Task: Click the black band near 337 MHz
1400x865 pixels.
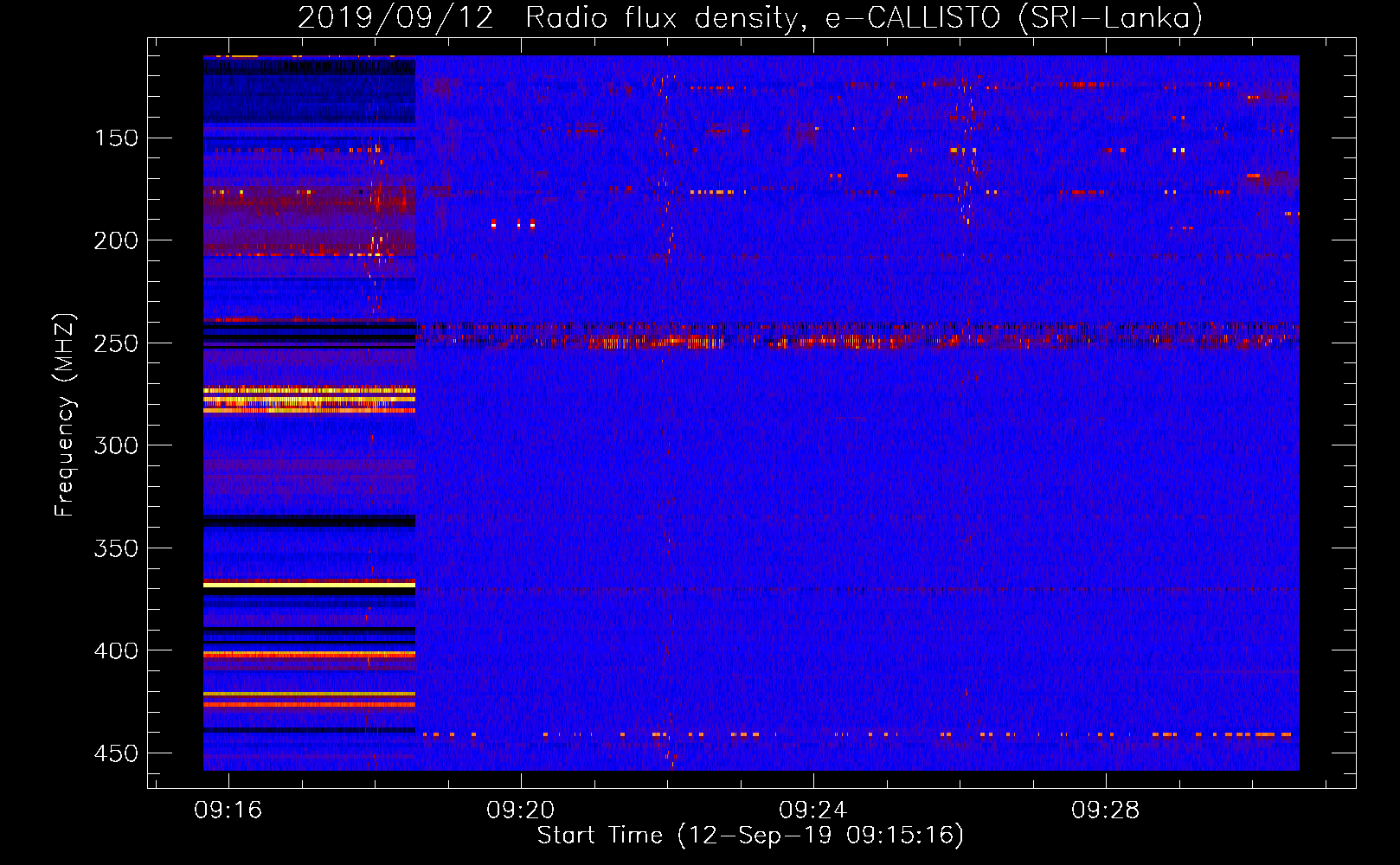Action: click(309, 521)
